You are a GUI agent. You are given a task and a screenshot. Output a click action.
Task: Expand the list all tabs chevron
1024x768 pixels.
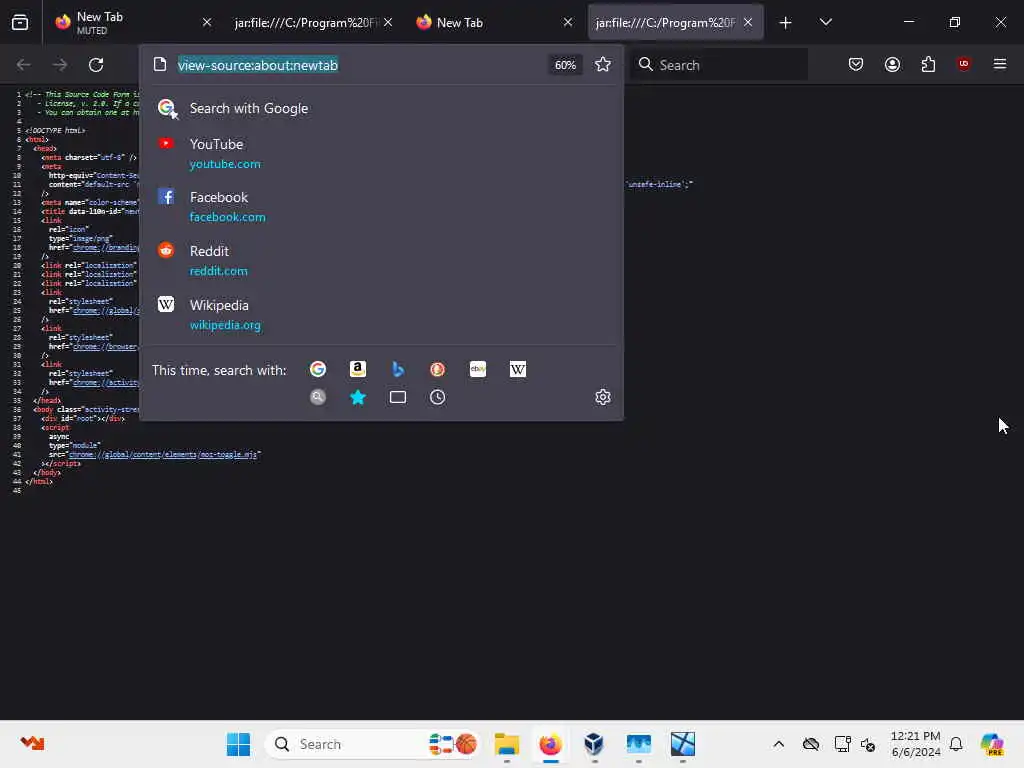click(825, 22)
